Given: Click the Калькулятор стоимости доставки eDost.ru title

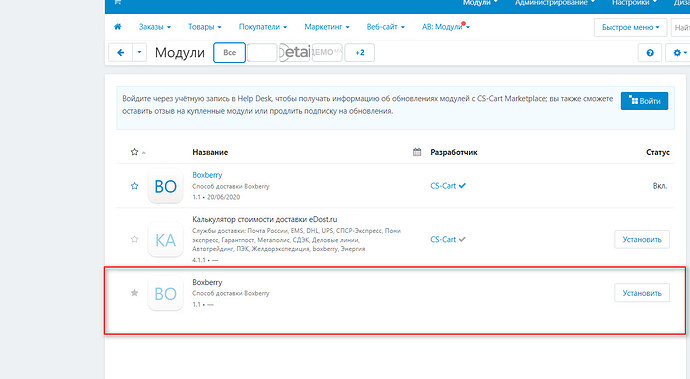Looking at the screenshot, I should pyautogui.click(x=264, y=219).
